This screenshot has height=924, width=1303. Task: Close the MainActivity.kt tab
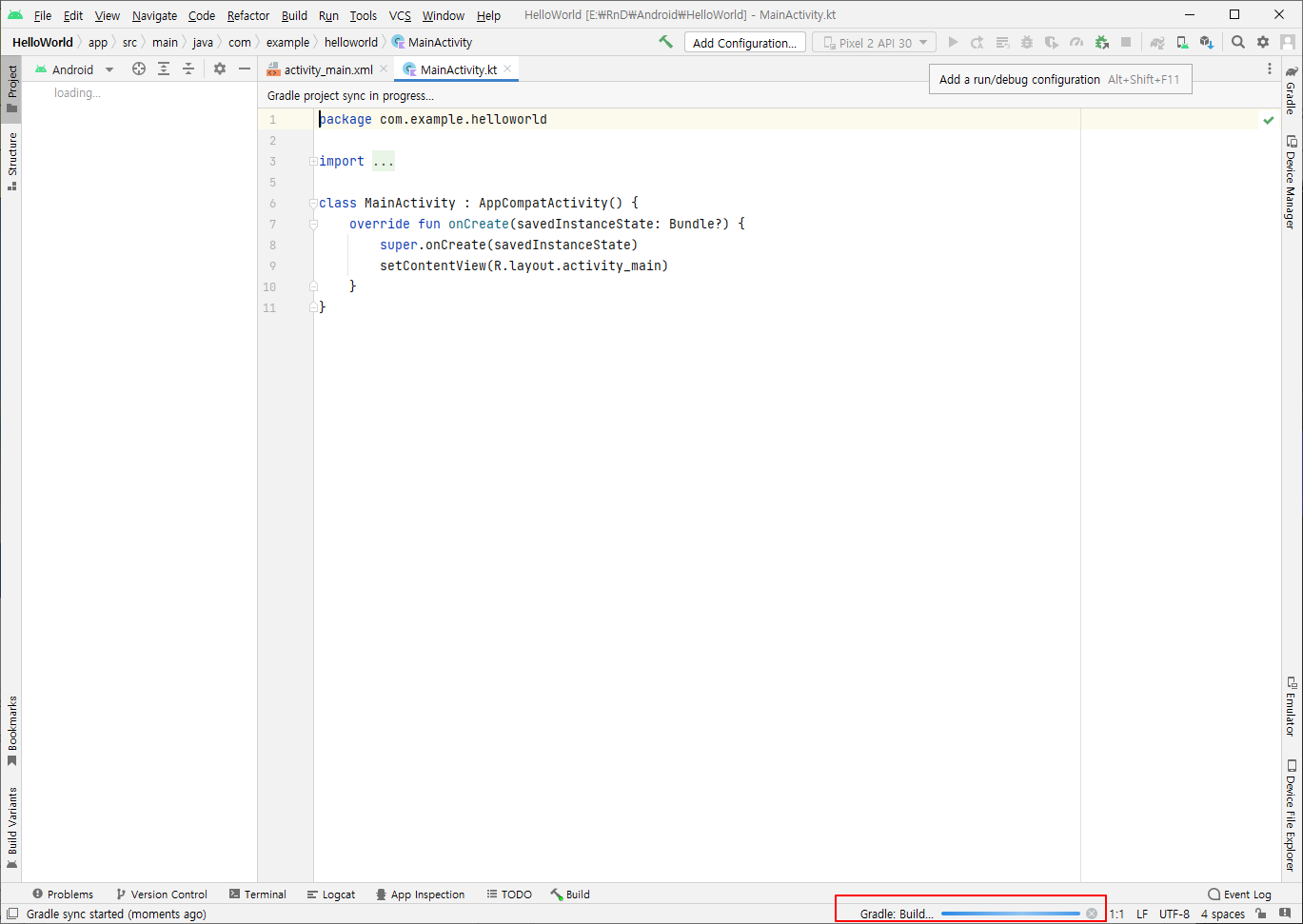(508, 69)
